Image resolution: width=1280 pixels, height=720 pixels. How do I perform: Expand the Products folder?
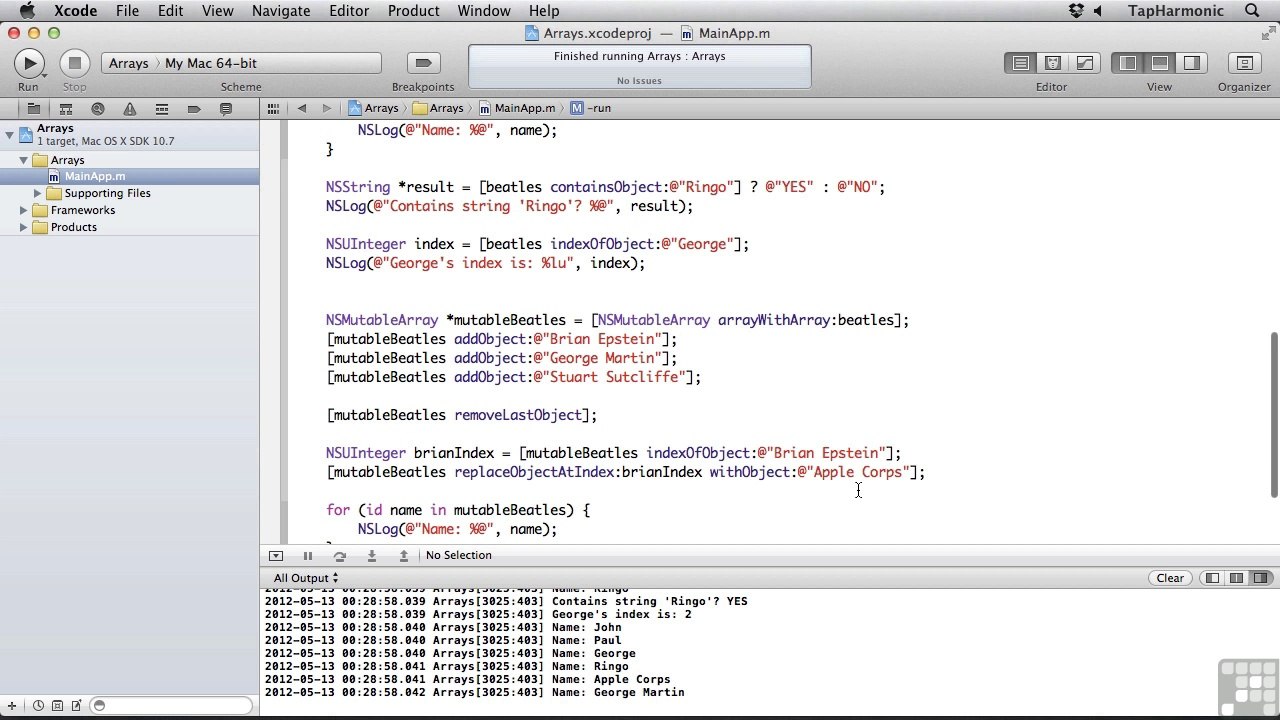[x=24, y=227]
